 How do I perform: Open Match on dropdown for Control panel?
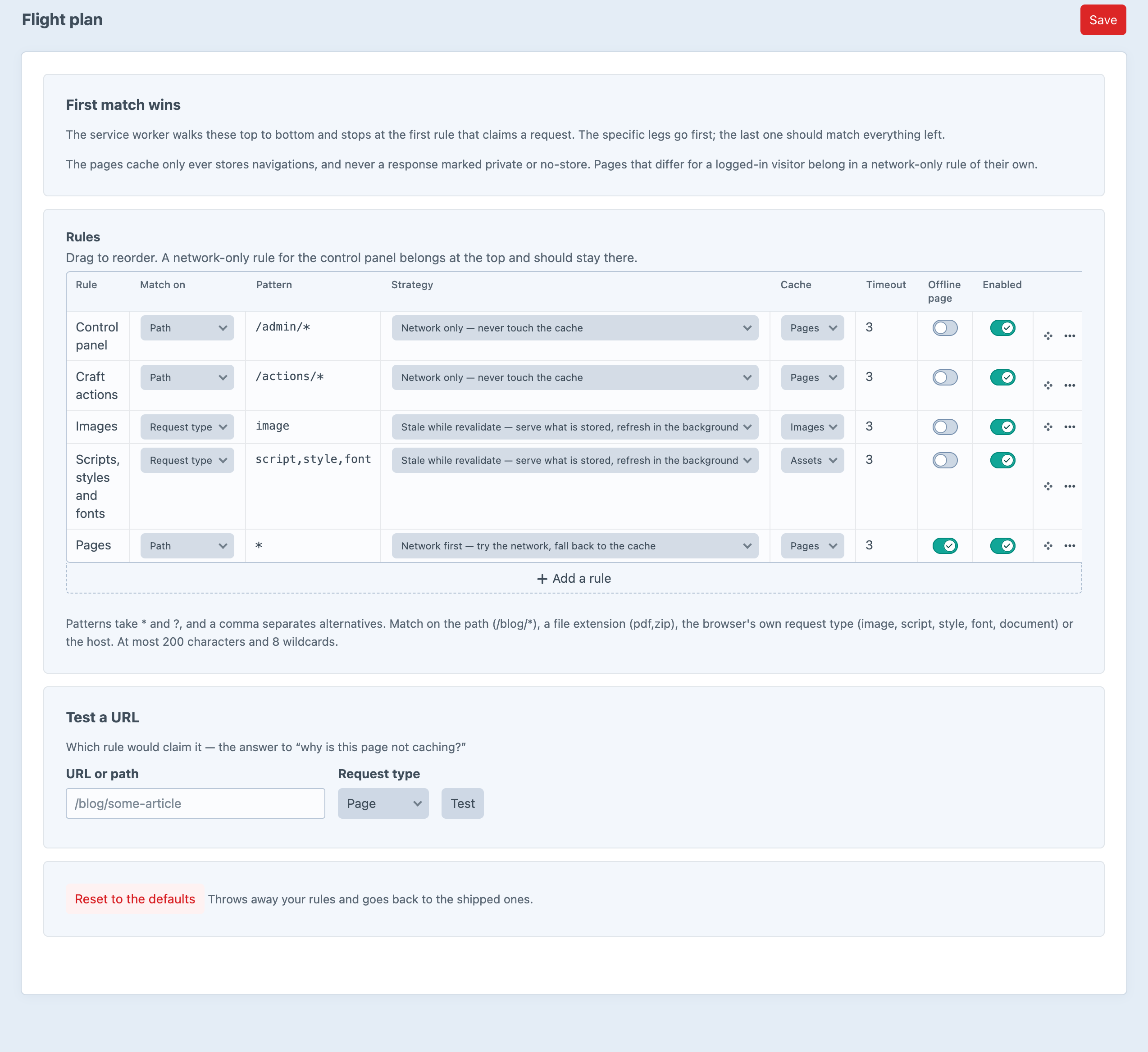187,328
